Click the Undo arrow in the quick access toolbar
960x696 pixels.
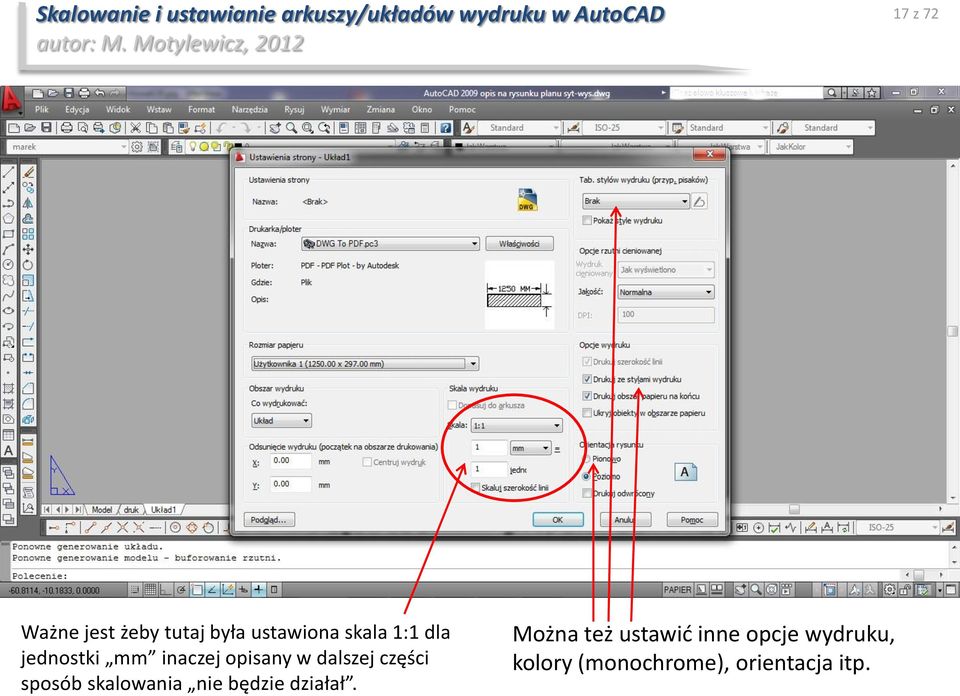point(100,93)
